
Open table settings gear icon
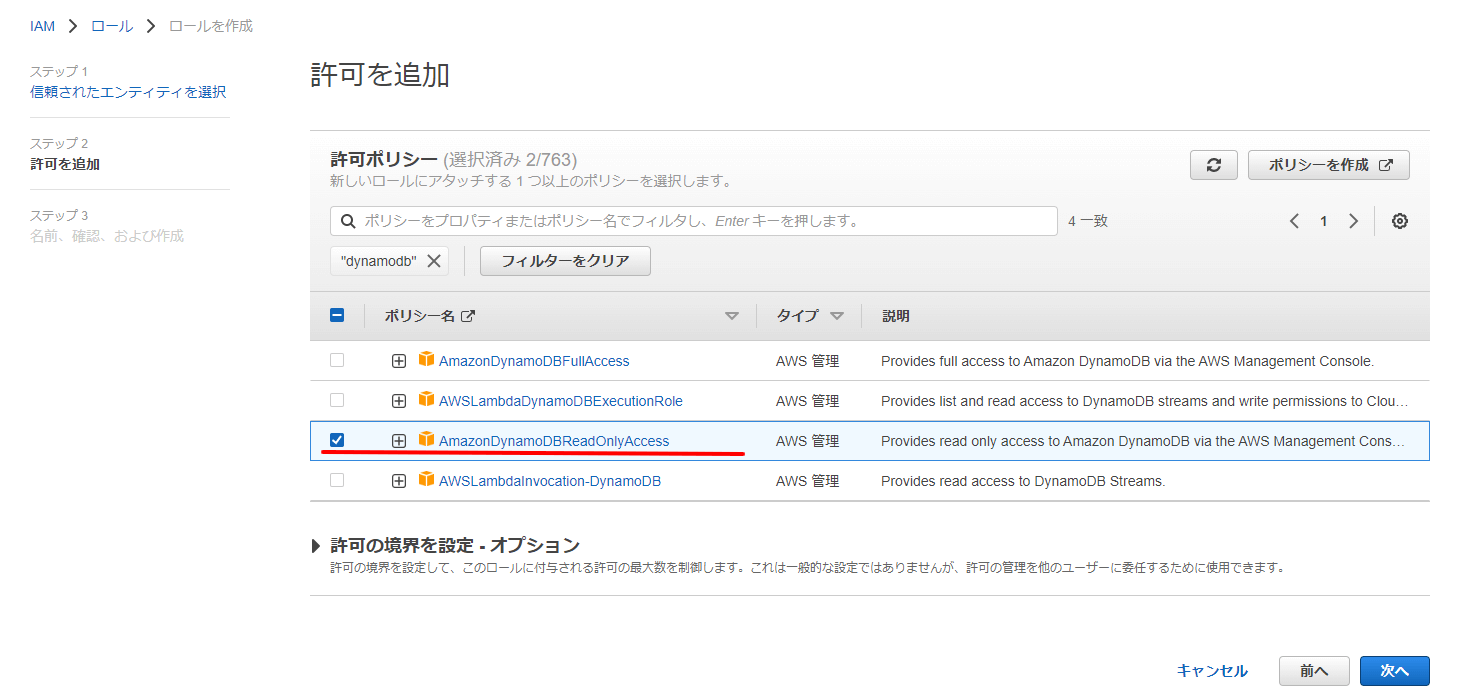coord(1399,221)
